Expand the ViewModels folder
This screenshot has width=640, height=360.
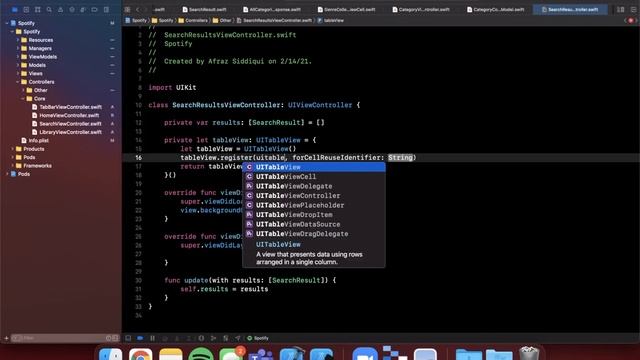coord(18,57)
